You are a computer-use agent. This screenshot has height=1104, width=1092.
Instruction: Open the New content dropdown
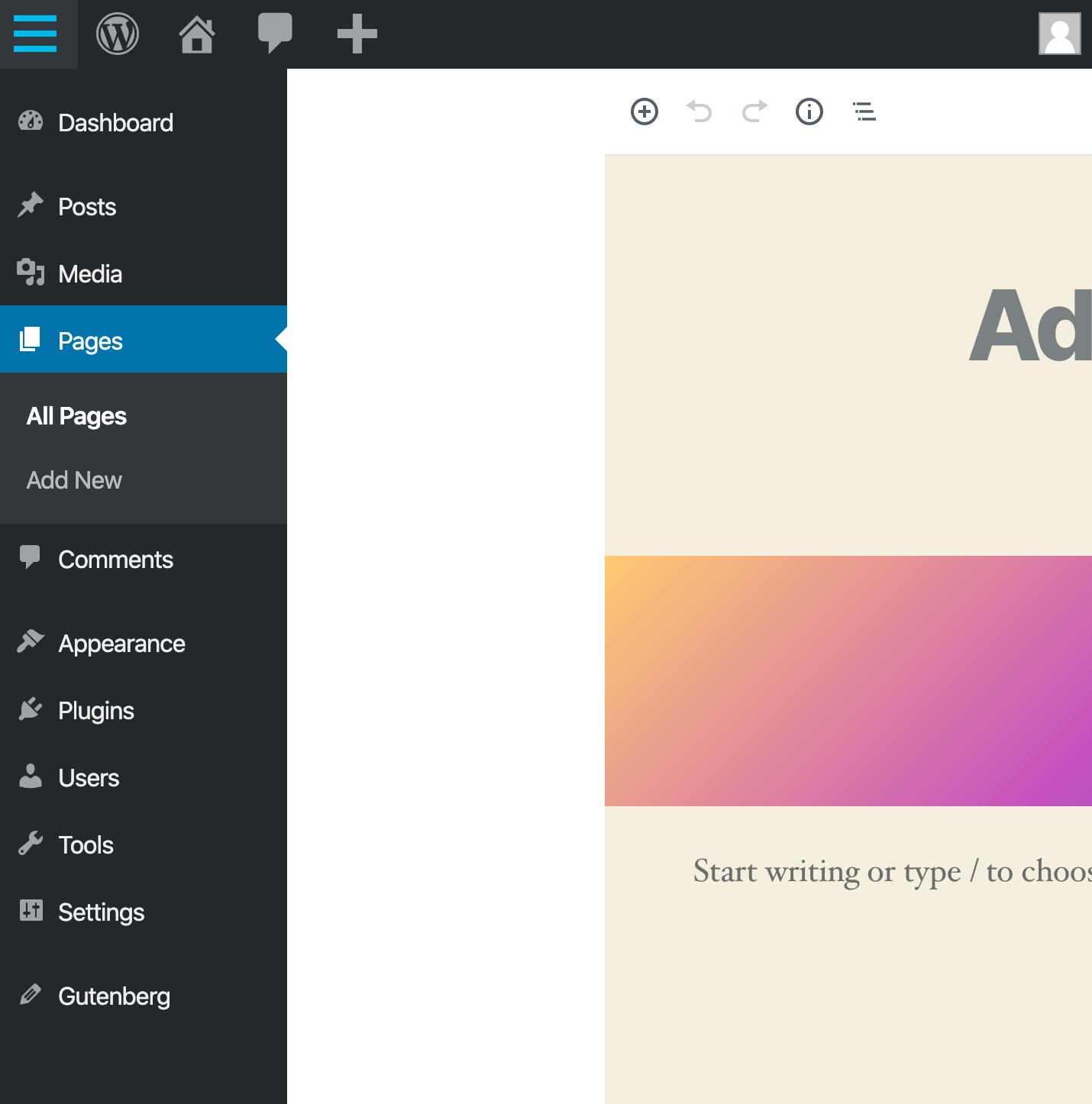(355, 34)
